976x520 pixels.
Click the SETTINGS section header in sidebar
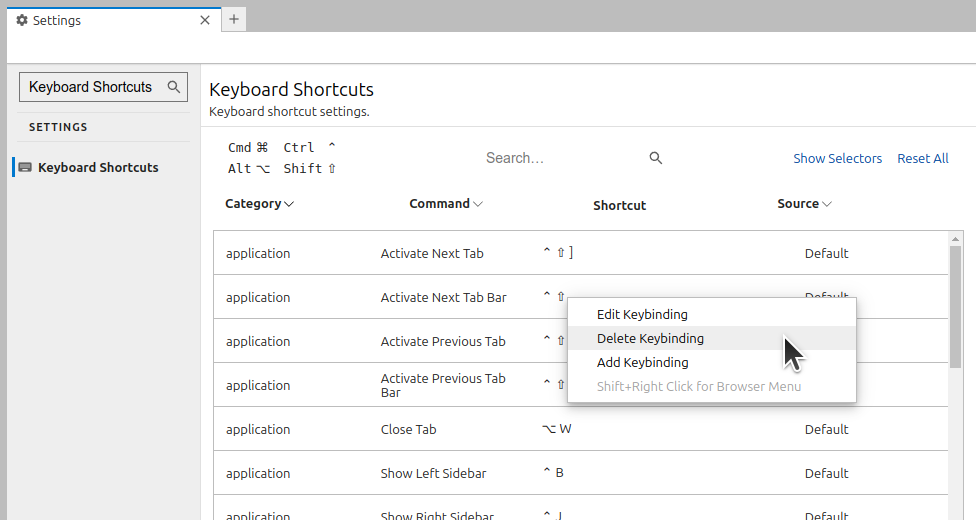58,127
